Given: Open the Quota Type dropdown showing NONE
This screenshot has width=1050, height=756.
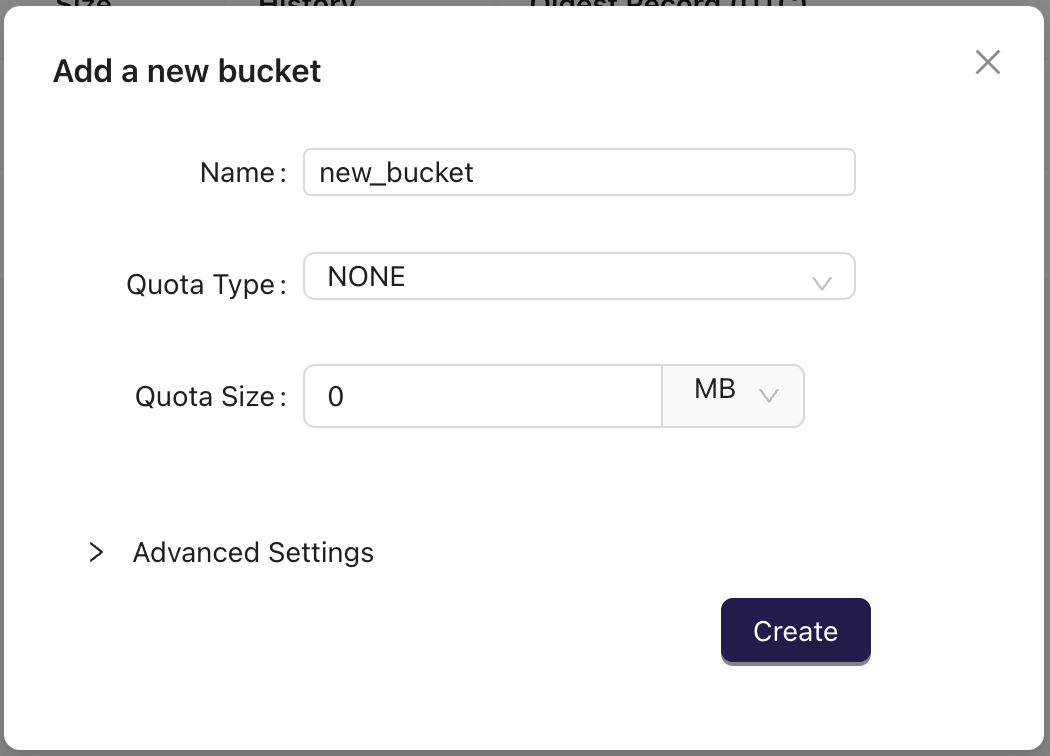Looking at the screenshot, I should [x=580, y=276].
